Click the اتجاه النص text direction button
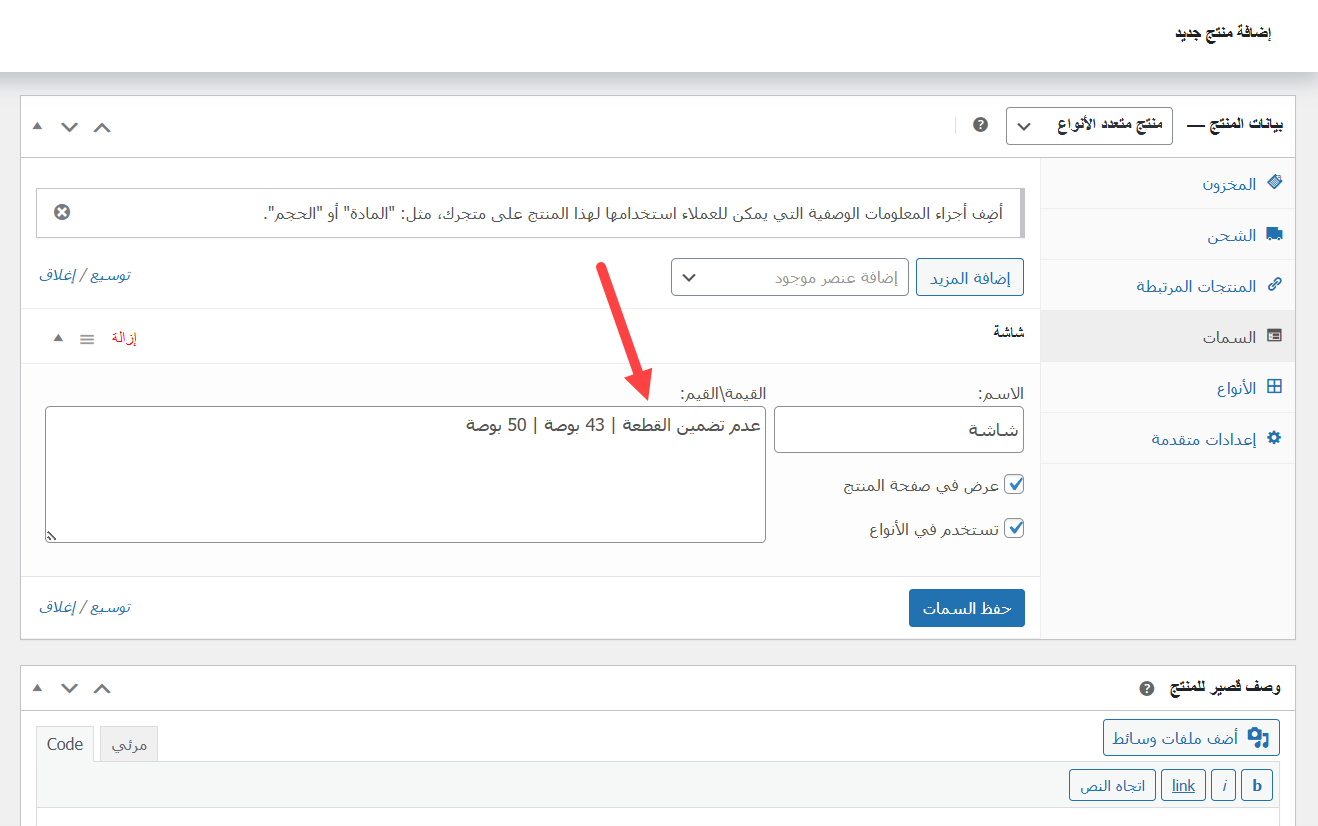 (1112, 785)
